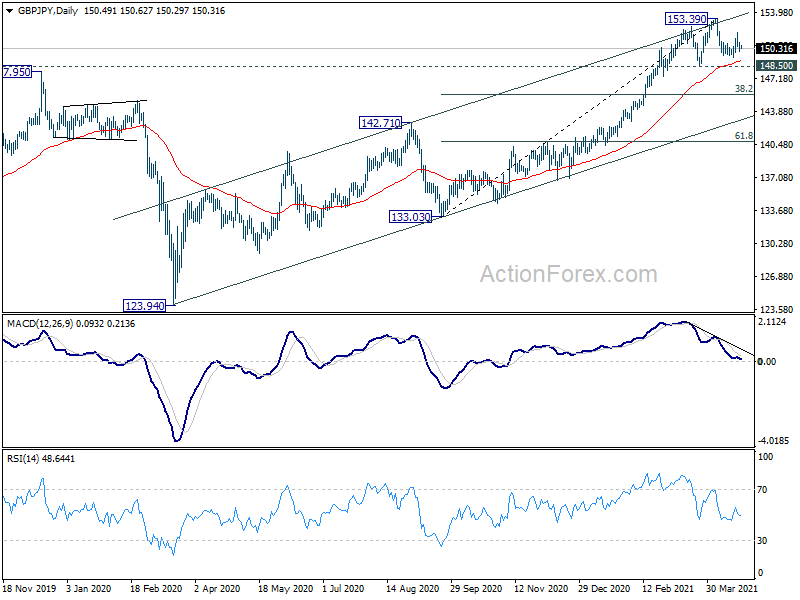Viewport: 800px width, 600px height.
Task: Click the 12 Feb 2021 date label
Action: [x=668, y=588]
